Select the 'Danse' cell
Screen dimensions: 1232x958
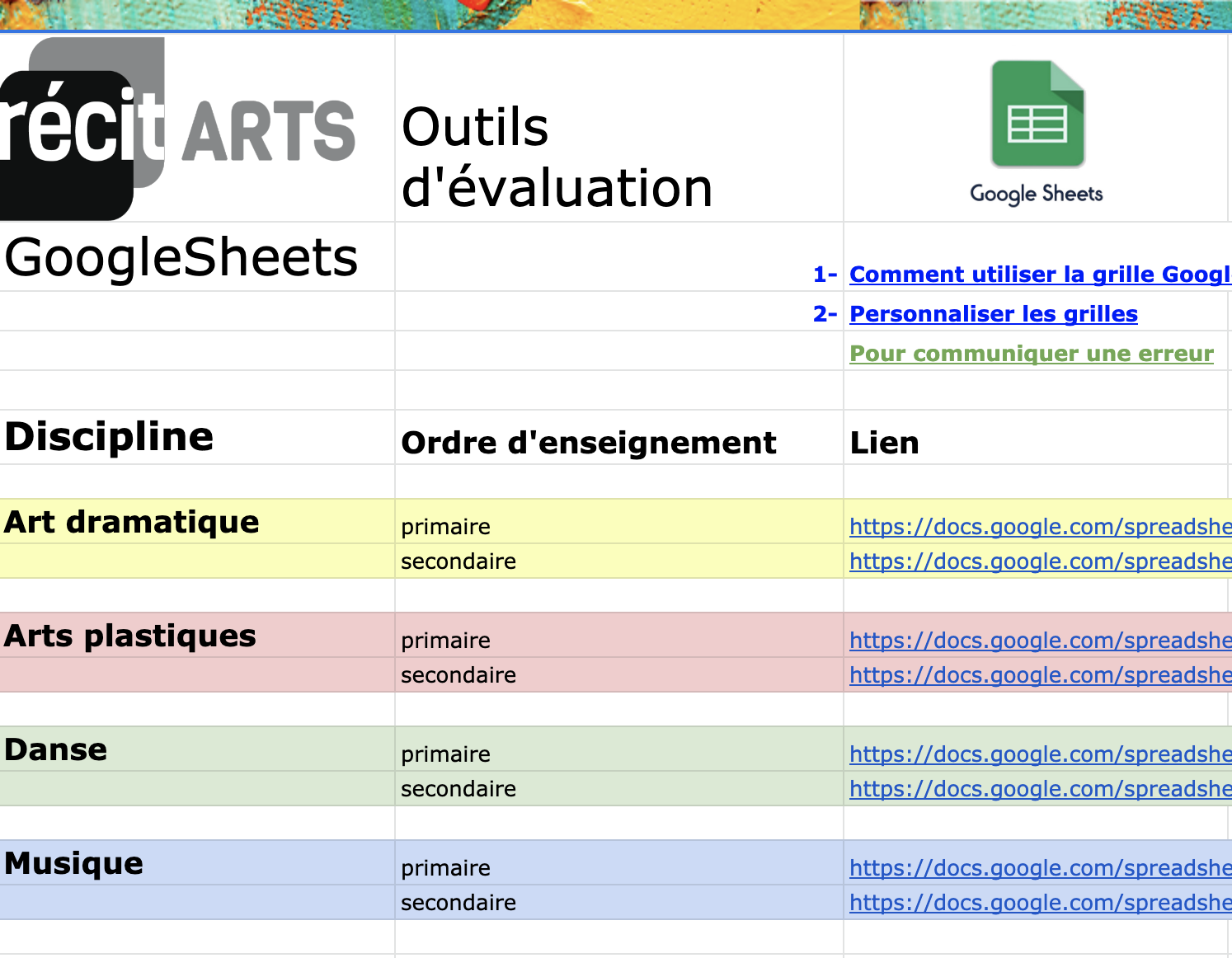(x=197, y=749)
